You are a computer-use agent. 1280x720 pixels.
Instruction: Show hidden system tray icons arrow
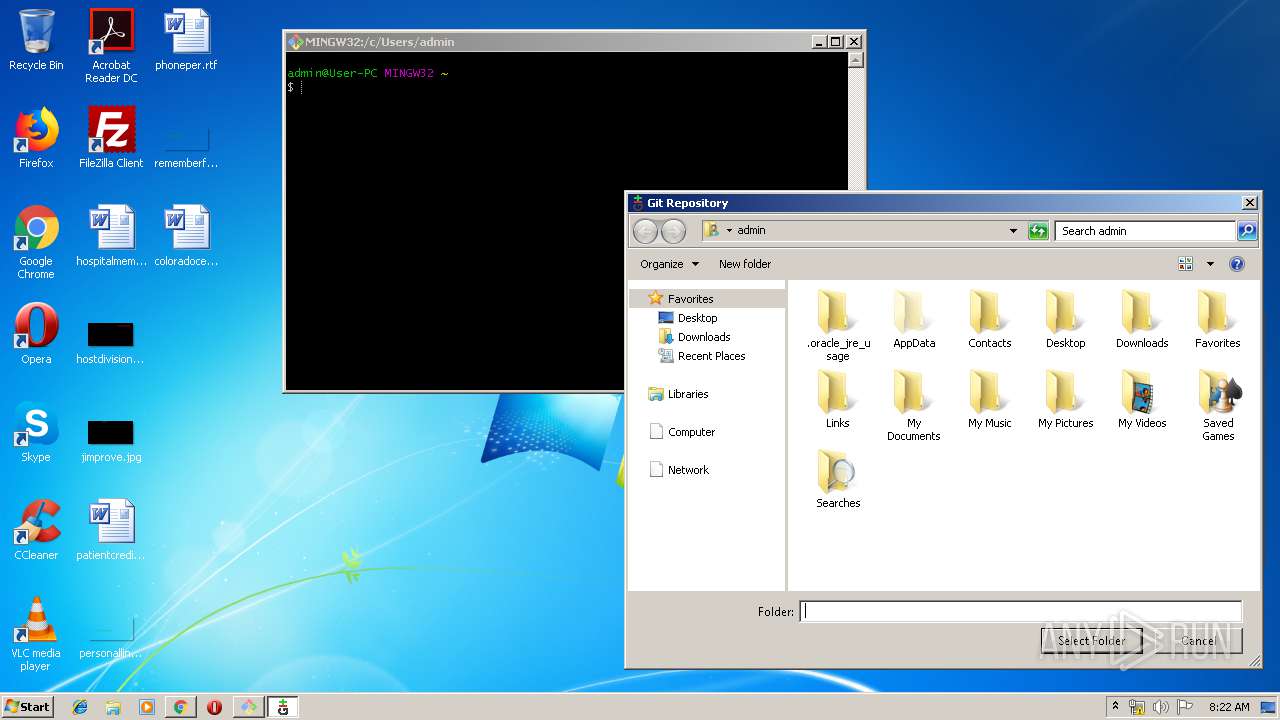pyautogui.click(x=1115, y=706)
